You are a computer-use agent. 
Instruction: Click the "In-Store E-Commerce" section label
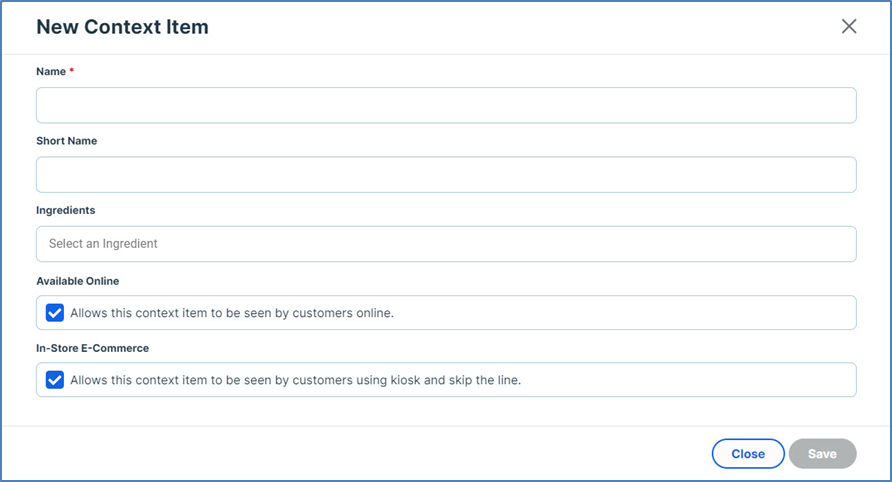click(x=92, y=348)
